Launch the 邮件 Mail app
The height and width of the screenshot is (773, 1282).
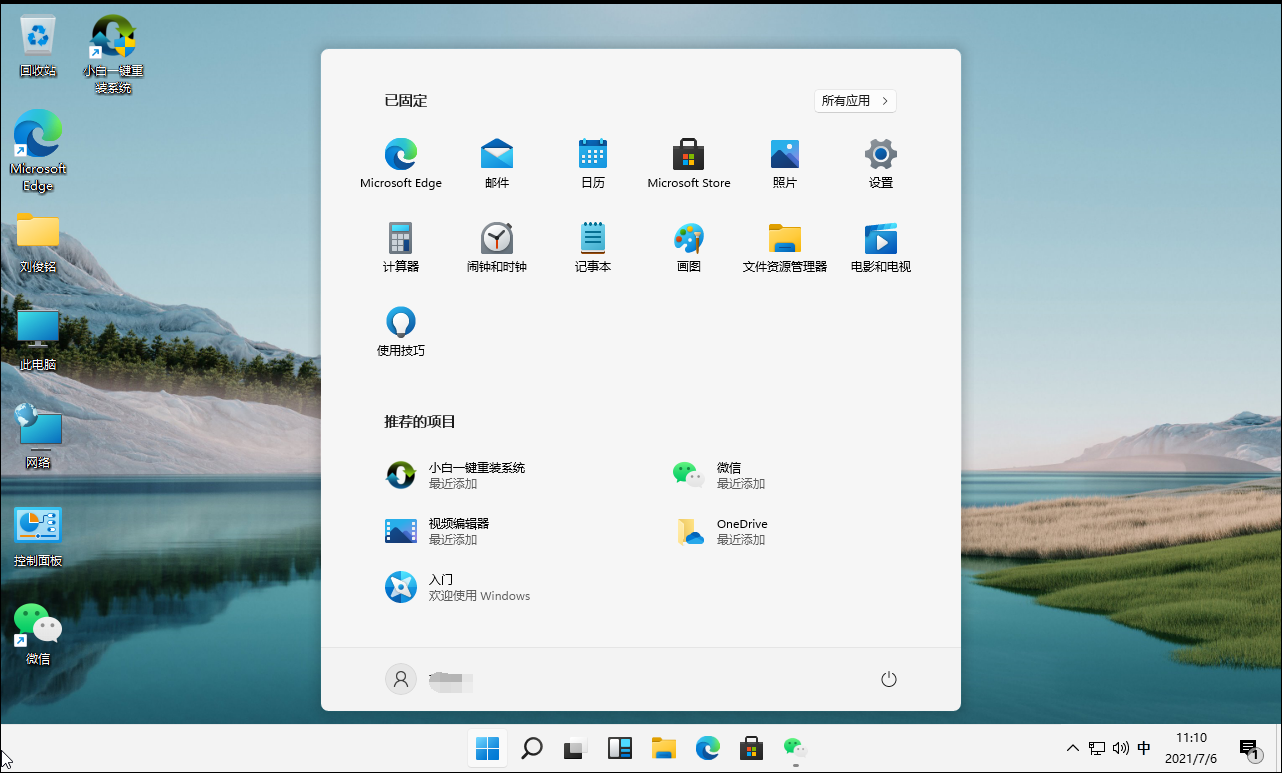497,163
